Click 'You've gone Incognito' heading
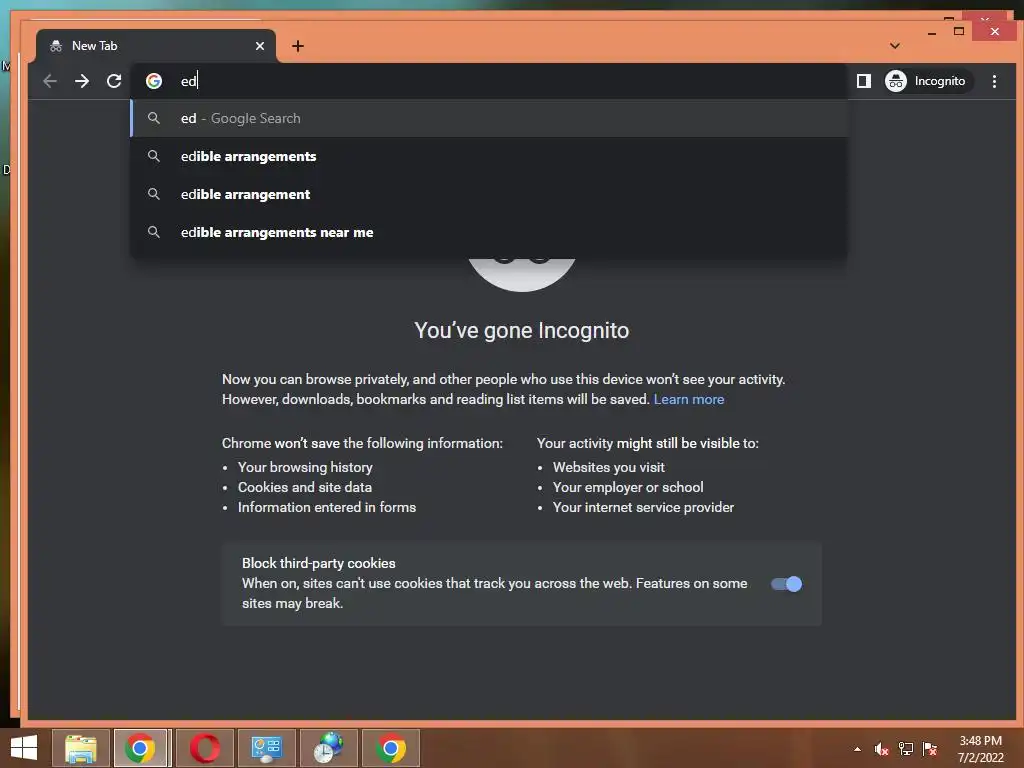1024x768 pixels. (x=522, y=330)
